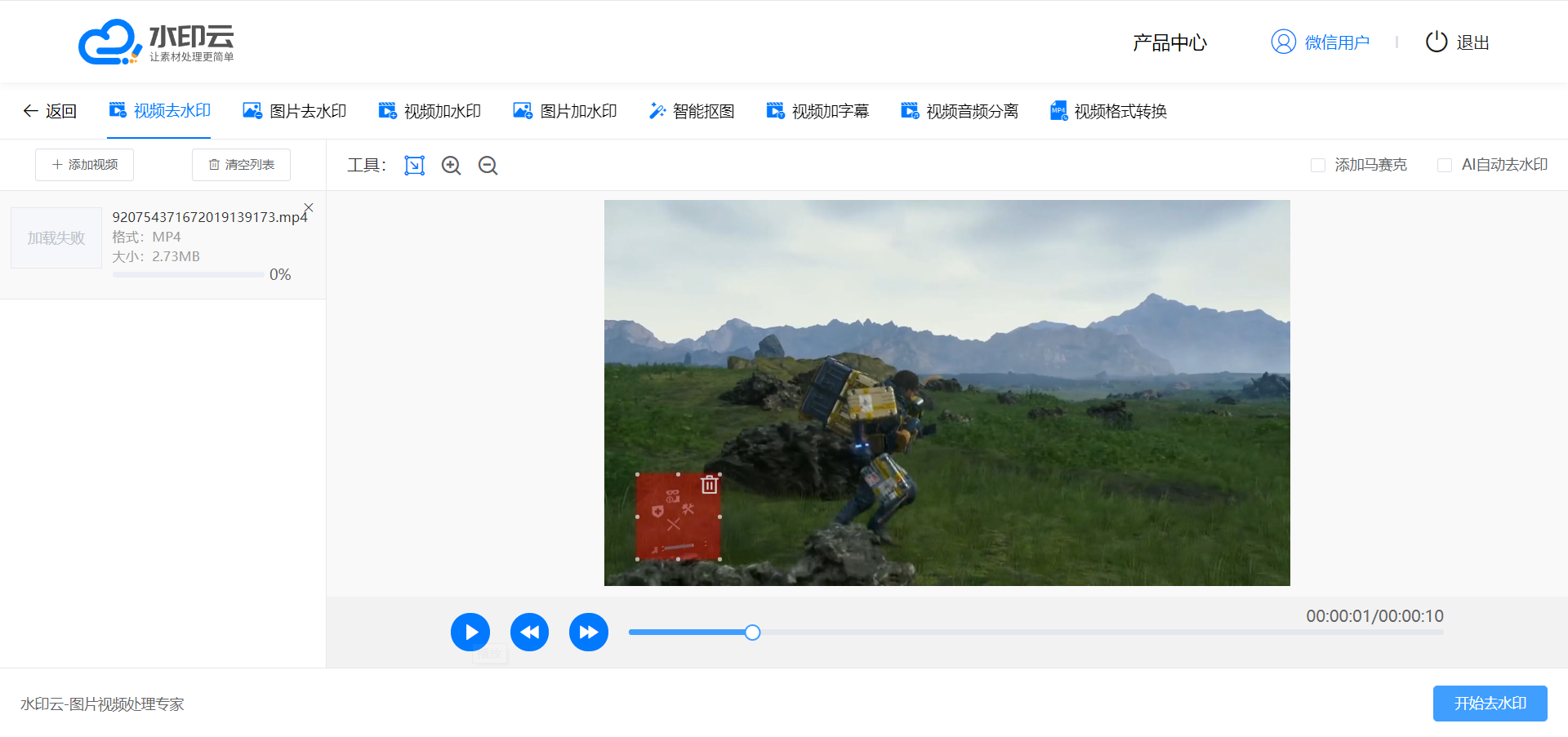1568x737 pixels.
Task: Select the 加载失败 video thumbnail
Action: coord(56,238)
